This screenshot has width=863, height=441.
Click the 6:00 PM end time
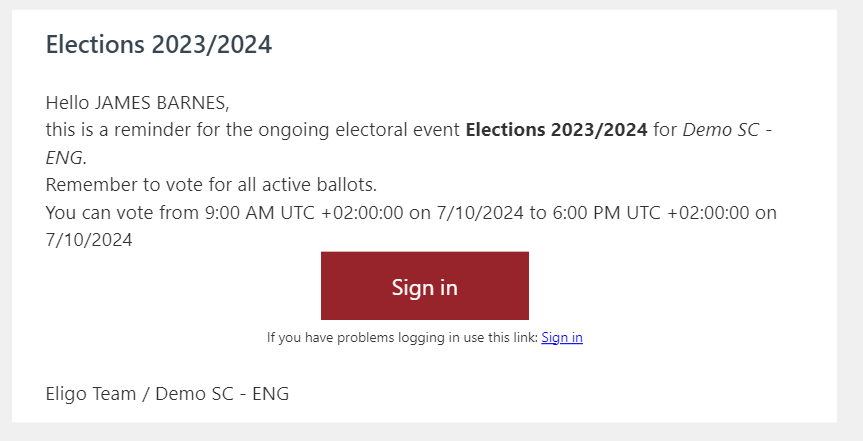587,213
